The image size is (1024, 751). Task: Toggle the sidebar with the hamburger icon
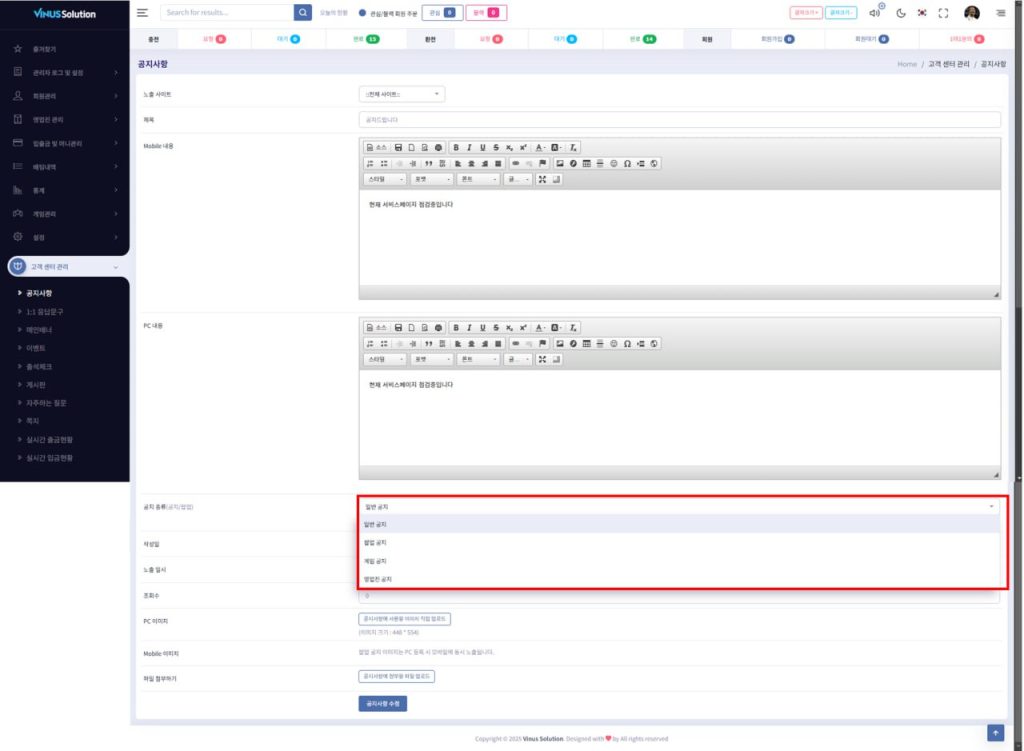(x=141, y=13)
